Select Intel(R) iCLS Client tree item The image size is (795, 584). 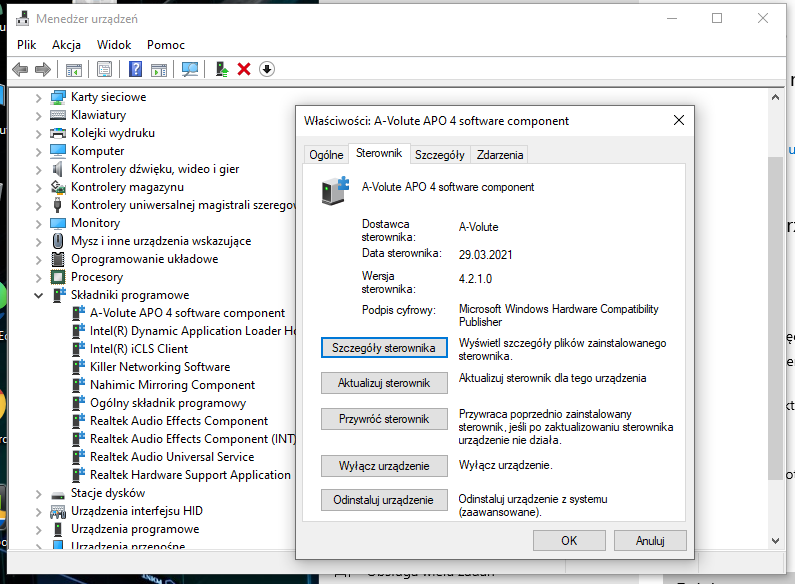click(x=138, y=349)
